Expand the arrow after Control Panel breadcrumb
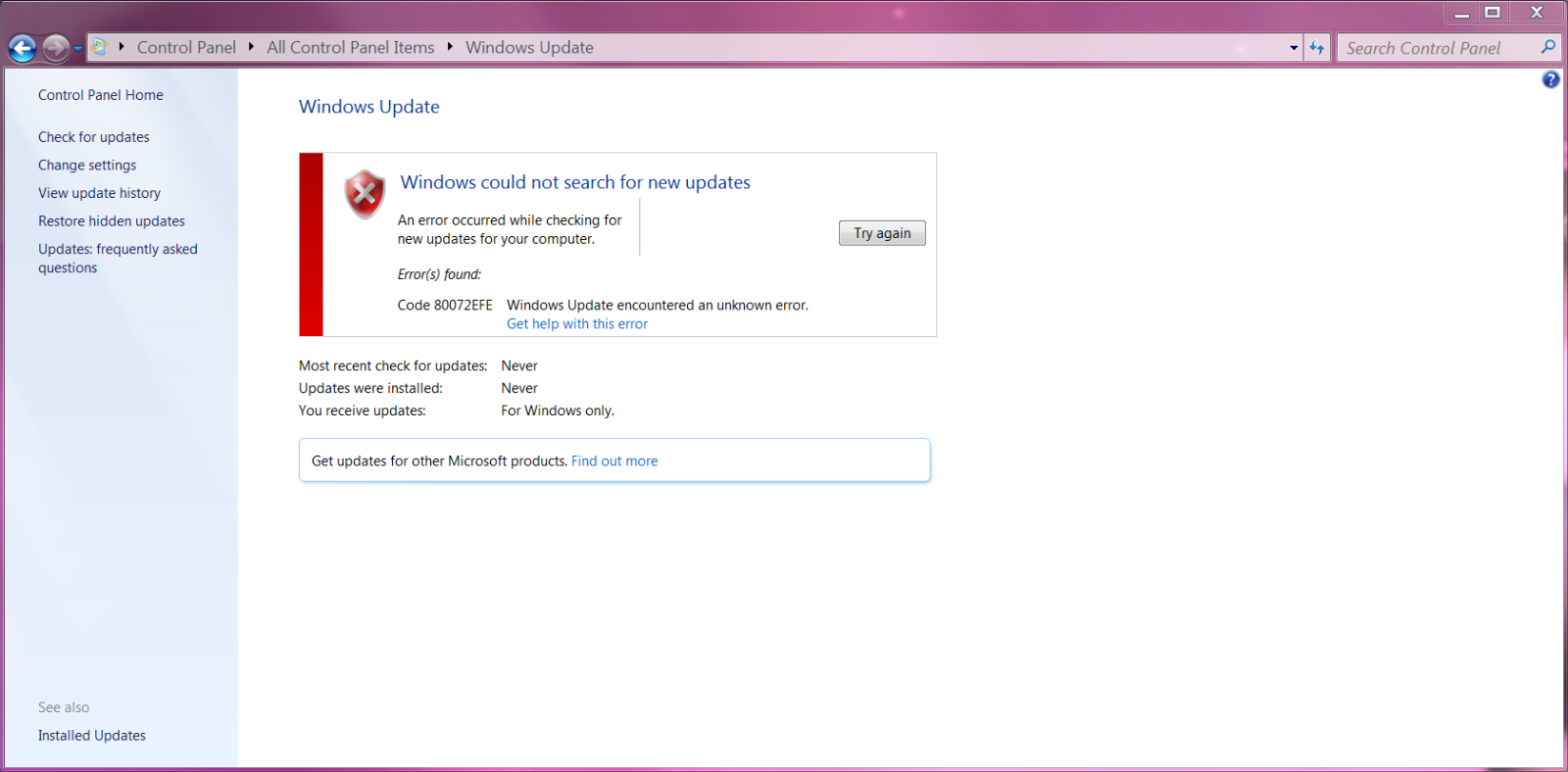This screenshot has width=1568, height=772. pos(252,47)
